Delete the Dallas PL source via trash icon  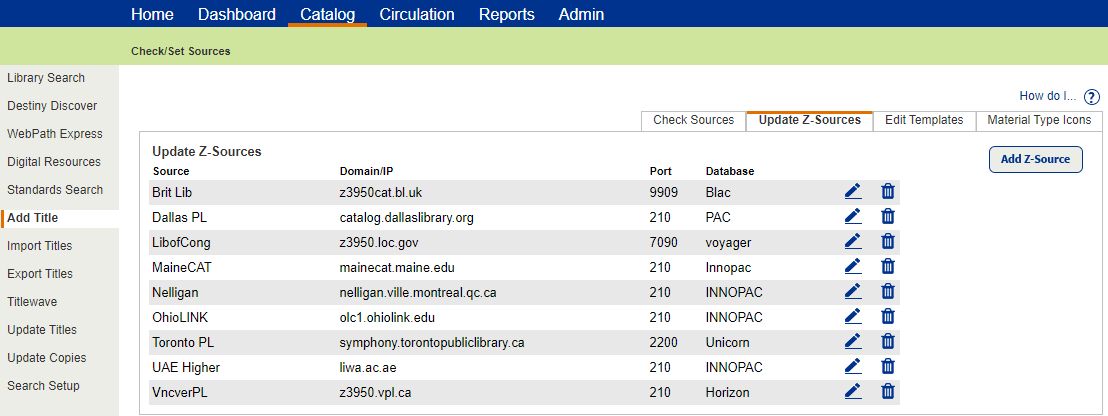[x=887, y=216]
